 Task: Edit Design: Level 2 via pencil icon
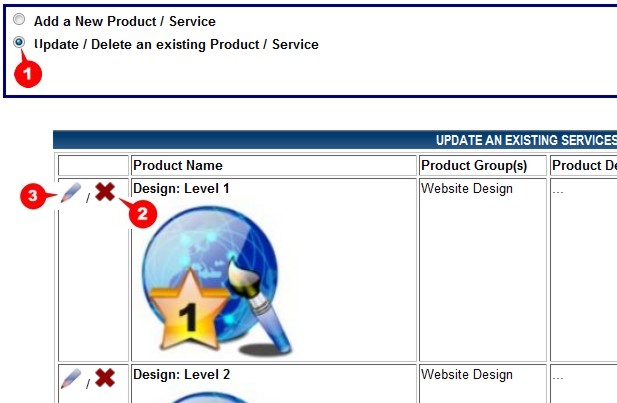point(71,379)
